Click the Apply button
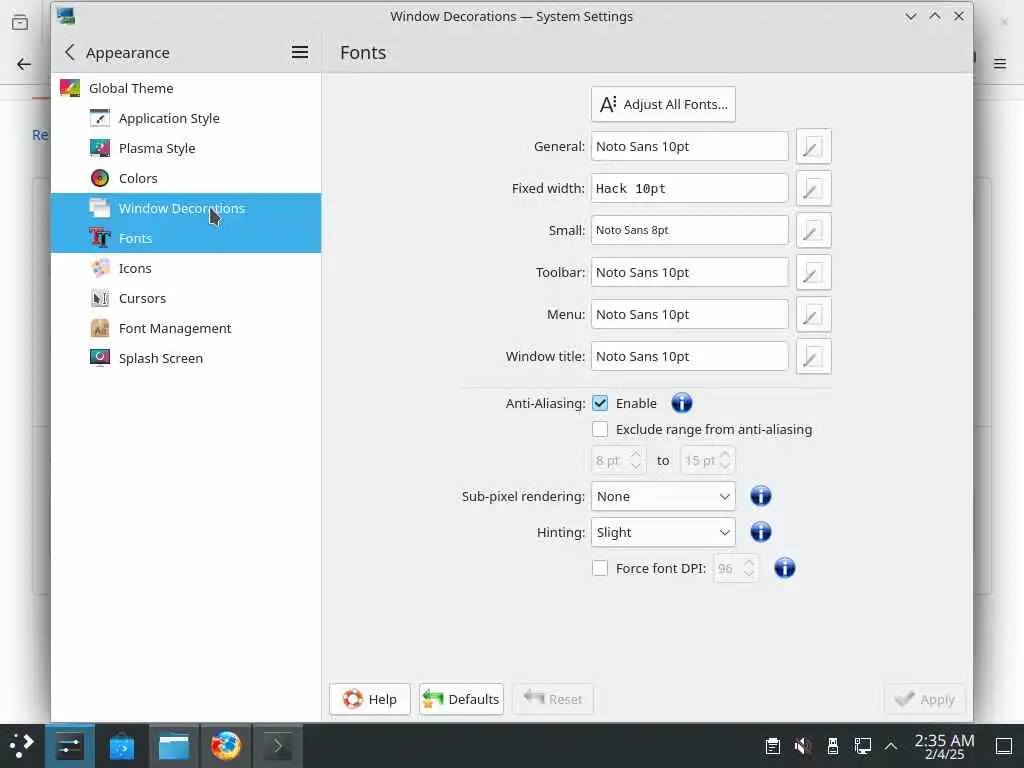1024x768 pixels. click(925, 699)
